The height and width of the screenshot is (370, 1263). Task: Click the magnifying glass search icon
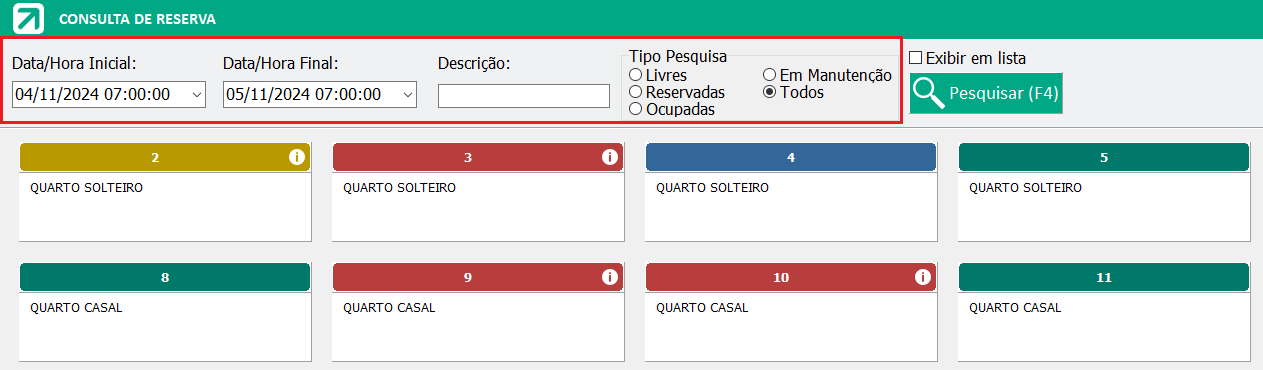point(930,93)
